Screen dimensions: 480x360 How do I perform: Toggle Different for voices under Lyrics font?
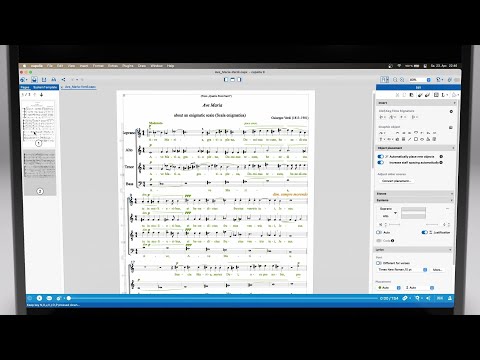point(379,263)
